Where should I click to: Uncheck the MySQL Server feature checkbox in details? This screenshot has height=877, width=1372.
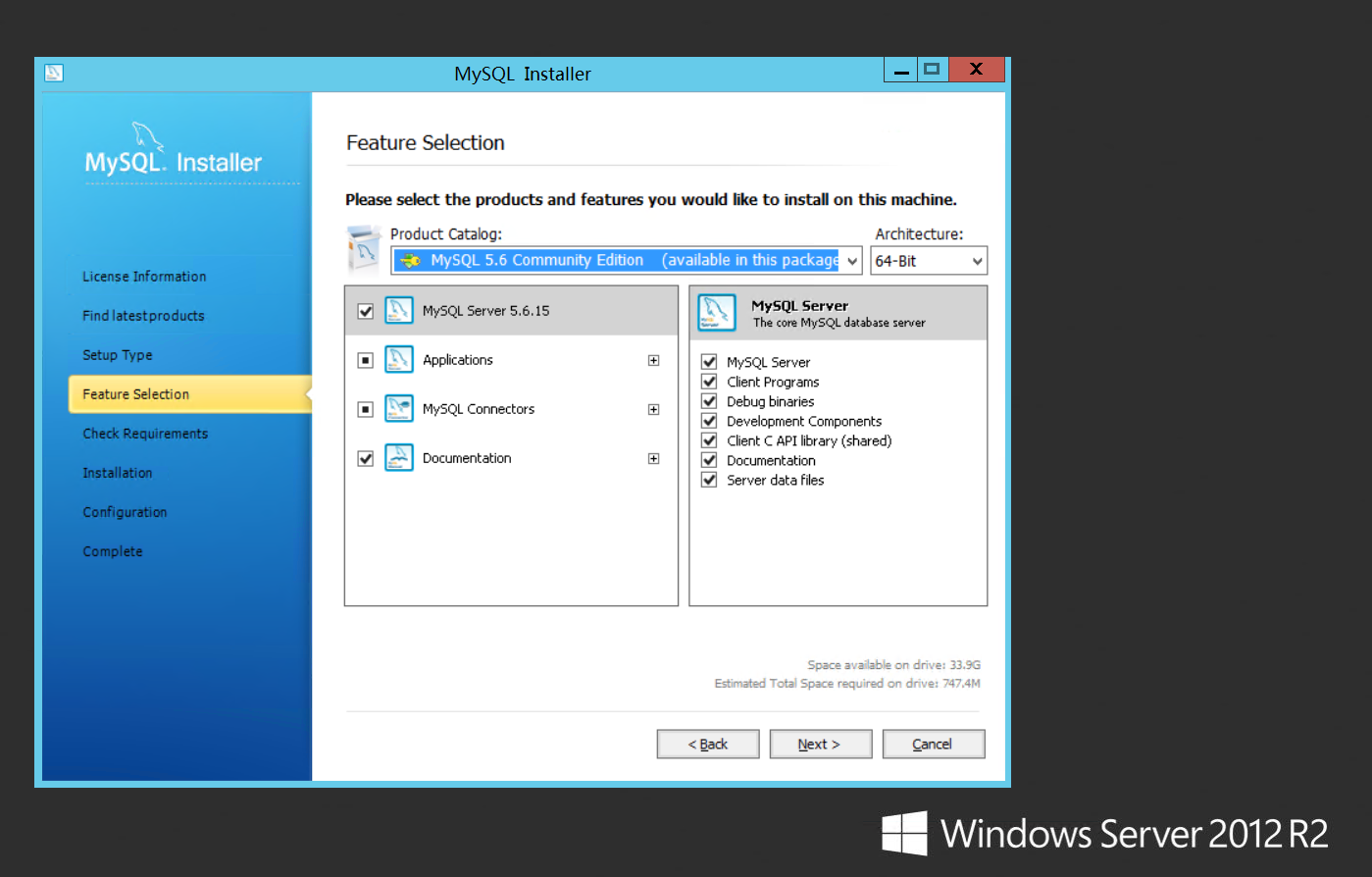pyautogui.click(x=709, y=362)
